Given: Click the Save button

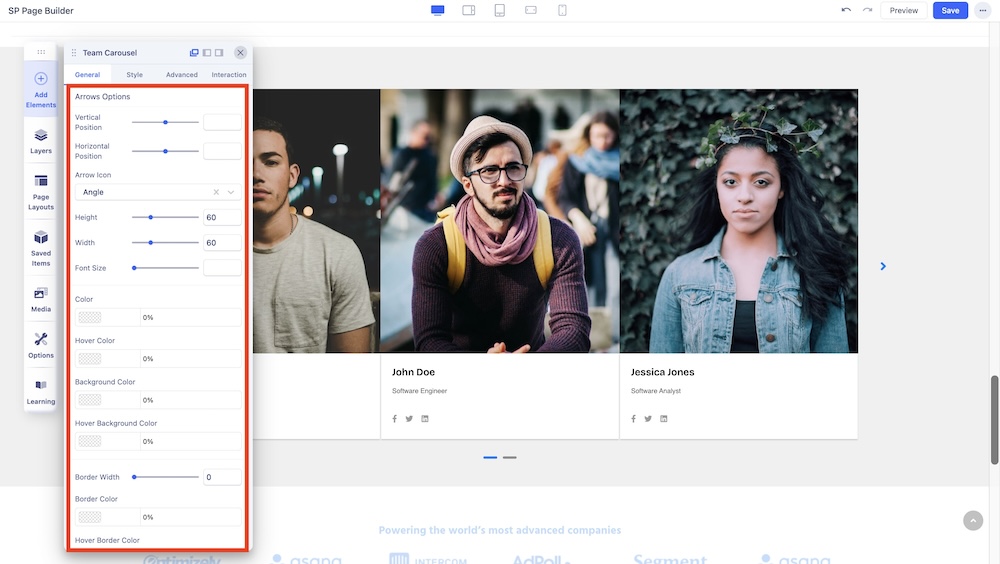Looking at the screenshot, I should (950, 10).
